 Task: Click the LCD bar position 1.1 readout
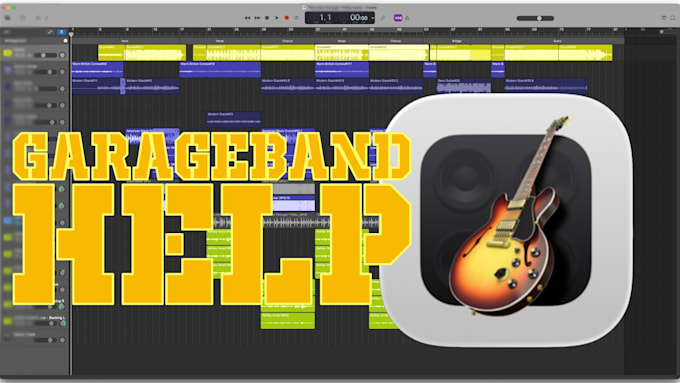325,17
